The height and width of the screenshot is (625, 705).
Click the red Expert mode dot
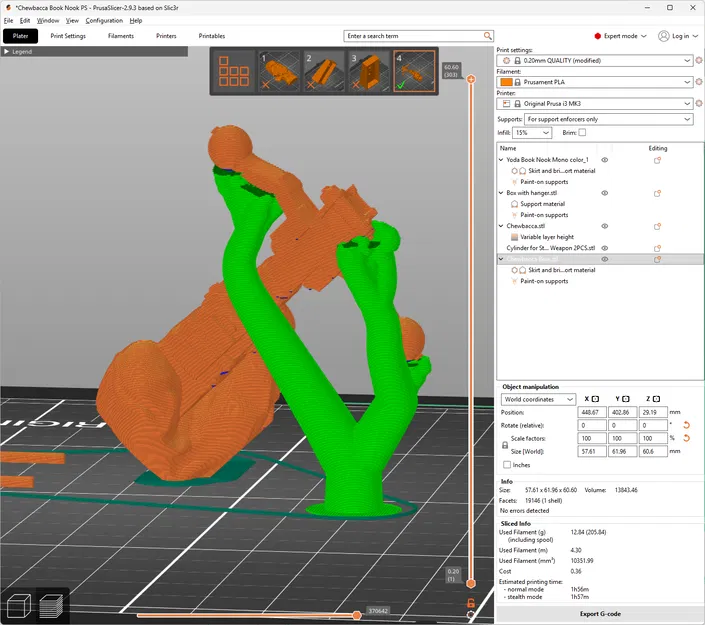coord(598,36)
